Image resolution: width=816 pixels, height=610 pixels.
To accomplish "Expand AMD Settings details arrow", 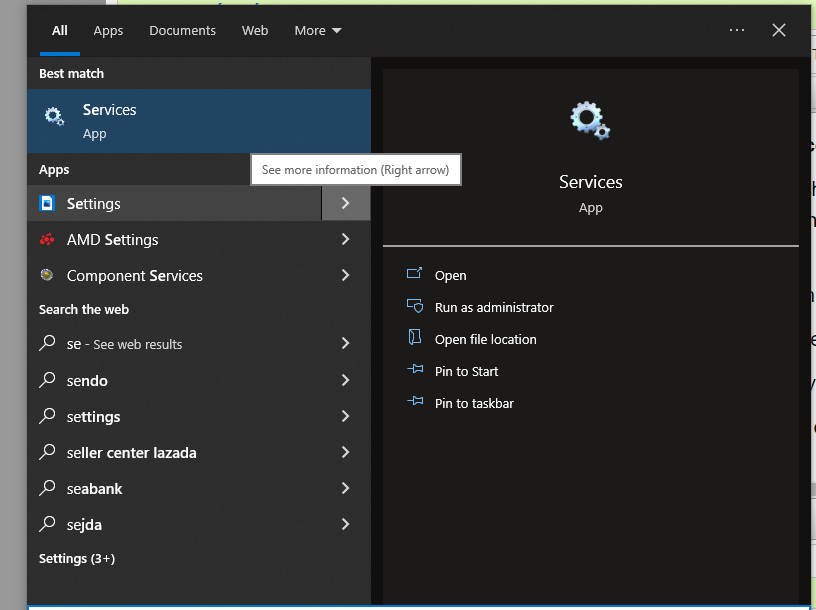I will pos(346,239).
